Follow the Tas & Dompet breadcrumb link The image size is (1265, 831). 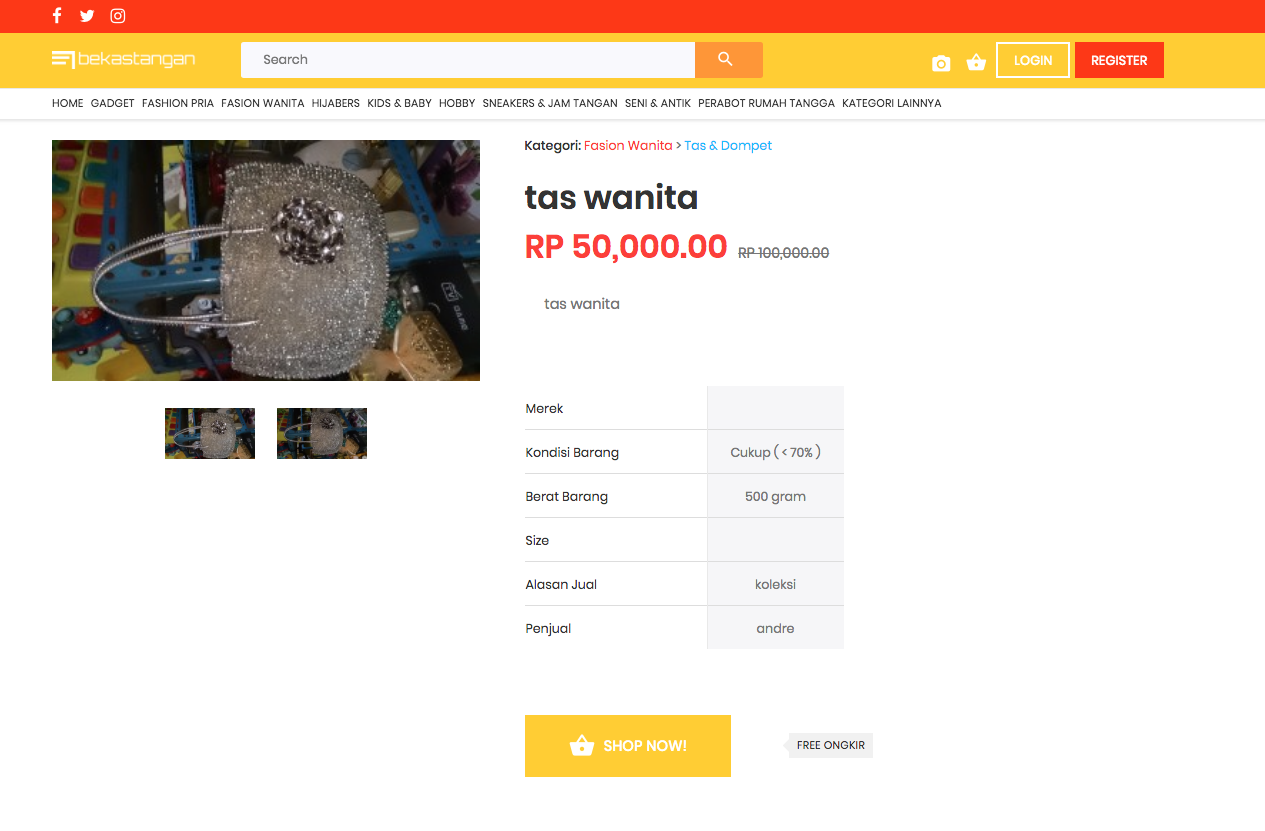pos(728,146)
